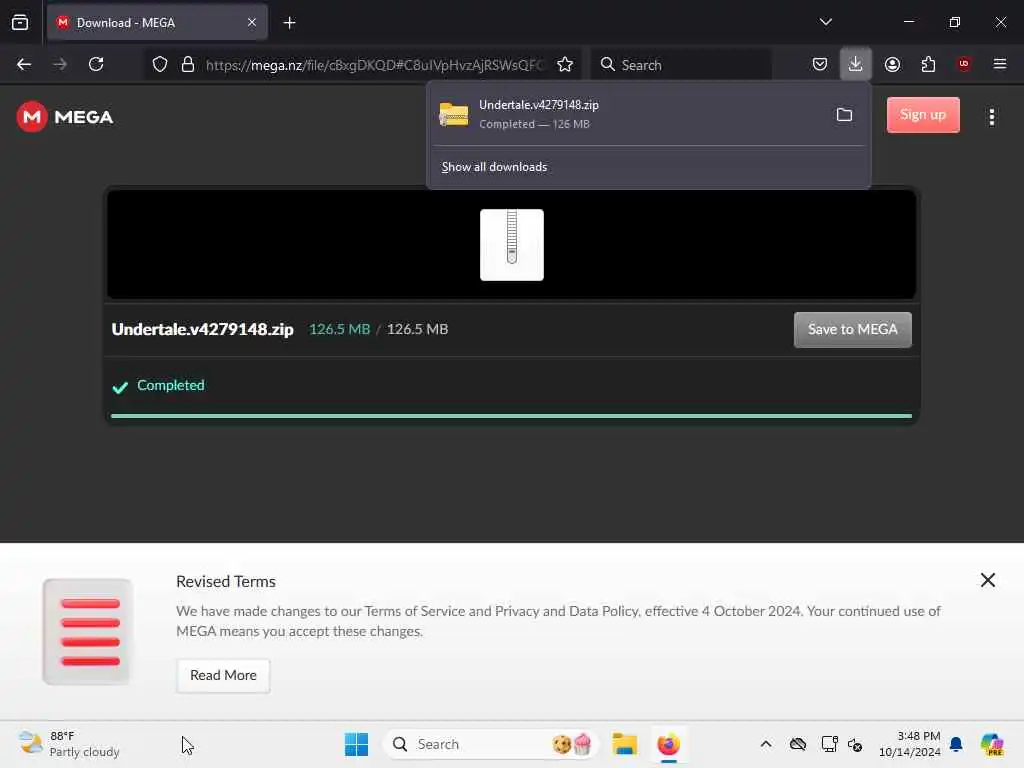Switch to the Download - MEGA tab

click(157, 23)
